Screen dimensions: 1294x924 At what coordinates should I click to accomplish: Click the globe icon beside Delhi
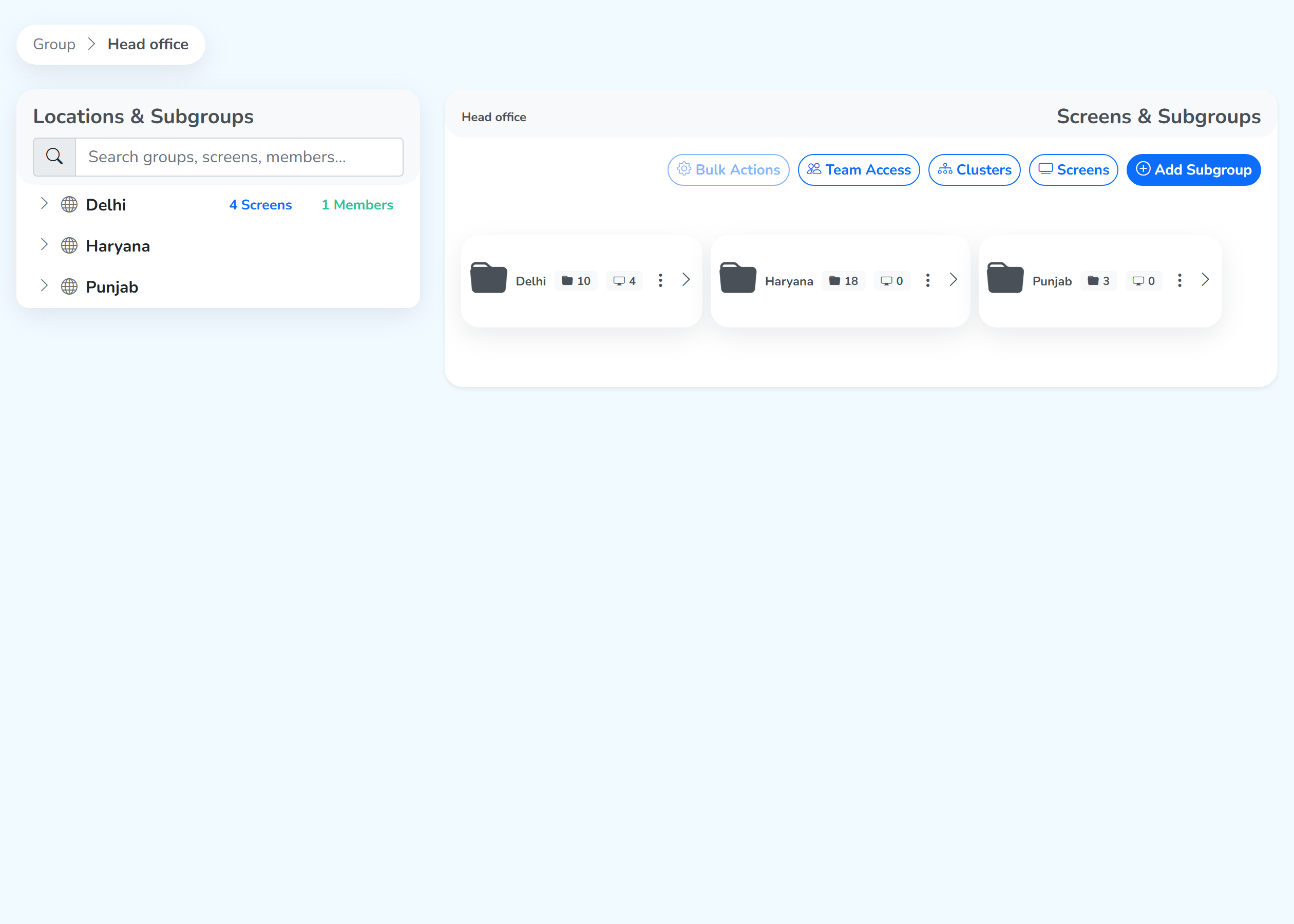point(69,204)
